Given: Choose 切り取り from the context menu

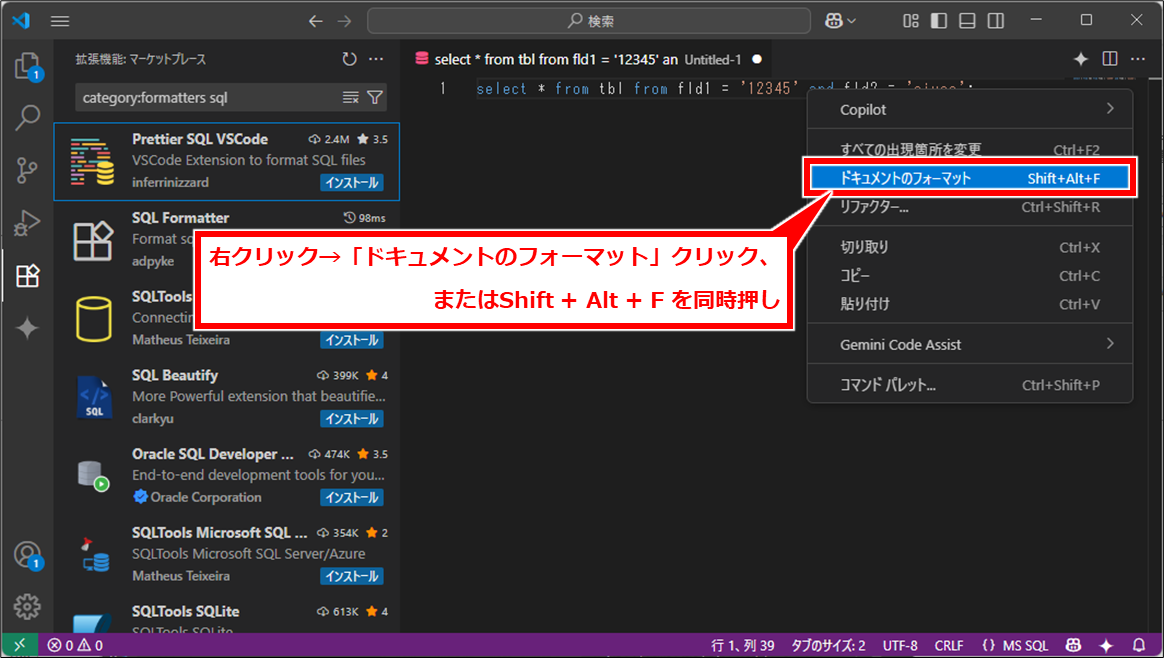Looking at the screenshot, I should [x=970, y=247].
